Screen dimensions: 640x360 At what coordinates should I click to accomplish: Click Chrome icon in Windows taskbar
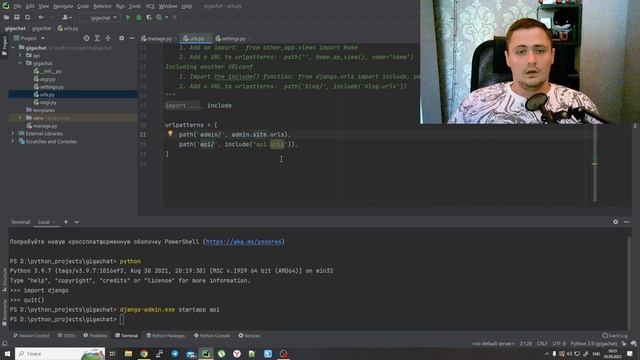pyautogui.click(x=144, y=353)
